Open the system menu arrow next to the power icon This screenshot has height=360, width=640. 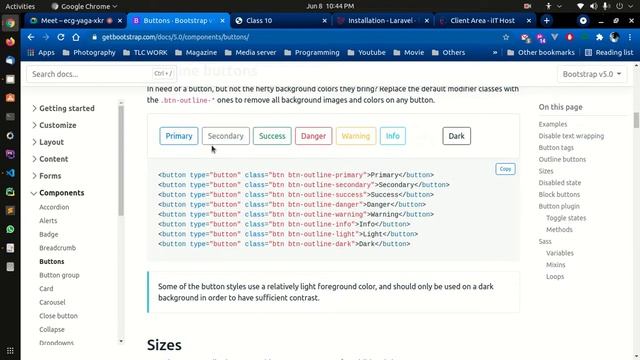[x=632, y=6]
